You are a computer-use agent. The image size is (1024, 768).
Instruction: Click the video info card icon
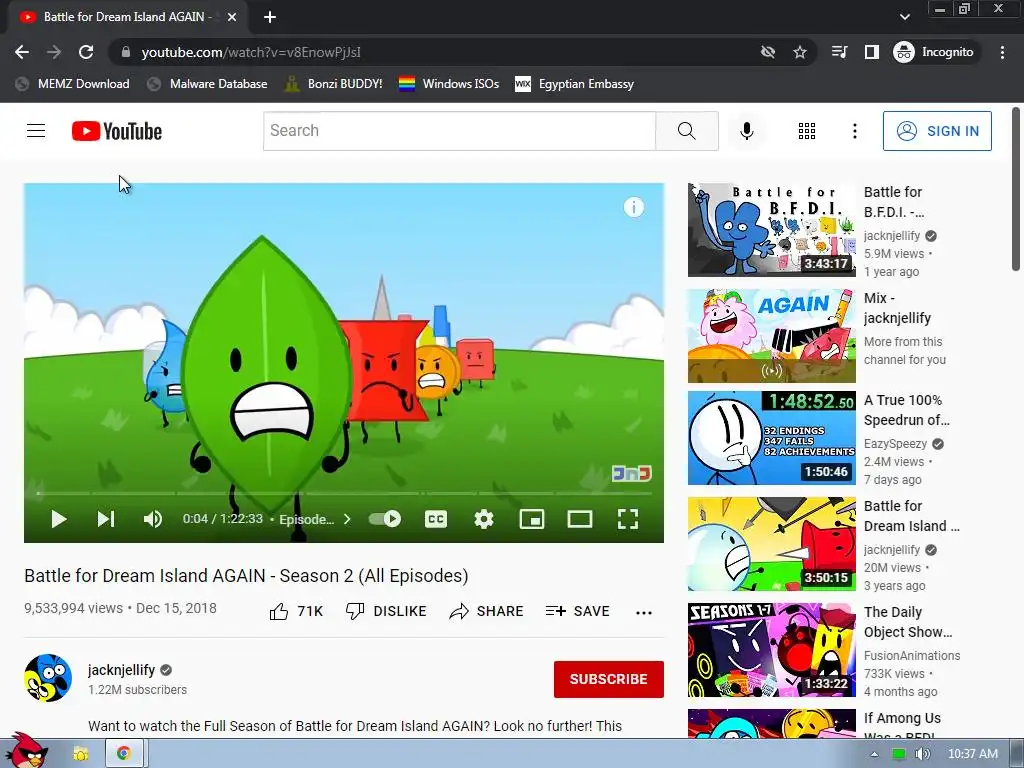pos(633,207)
